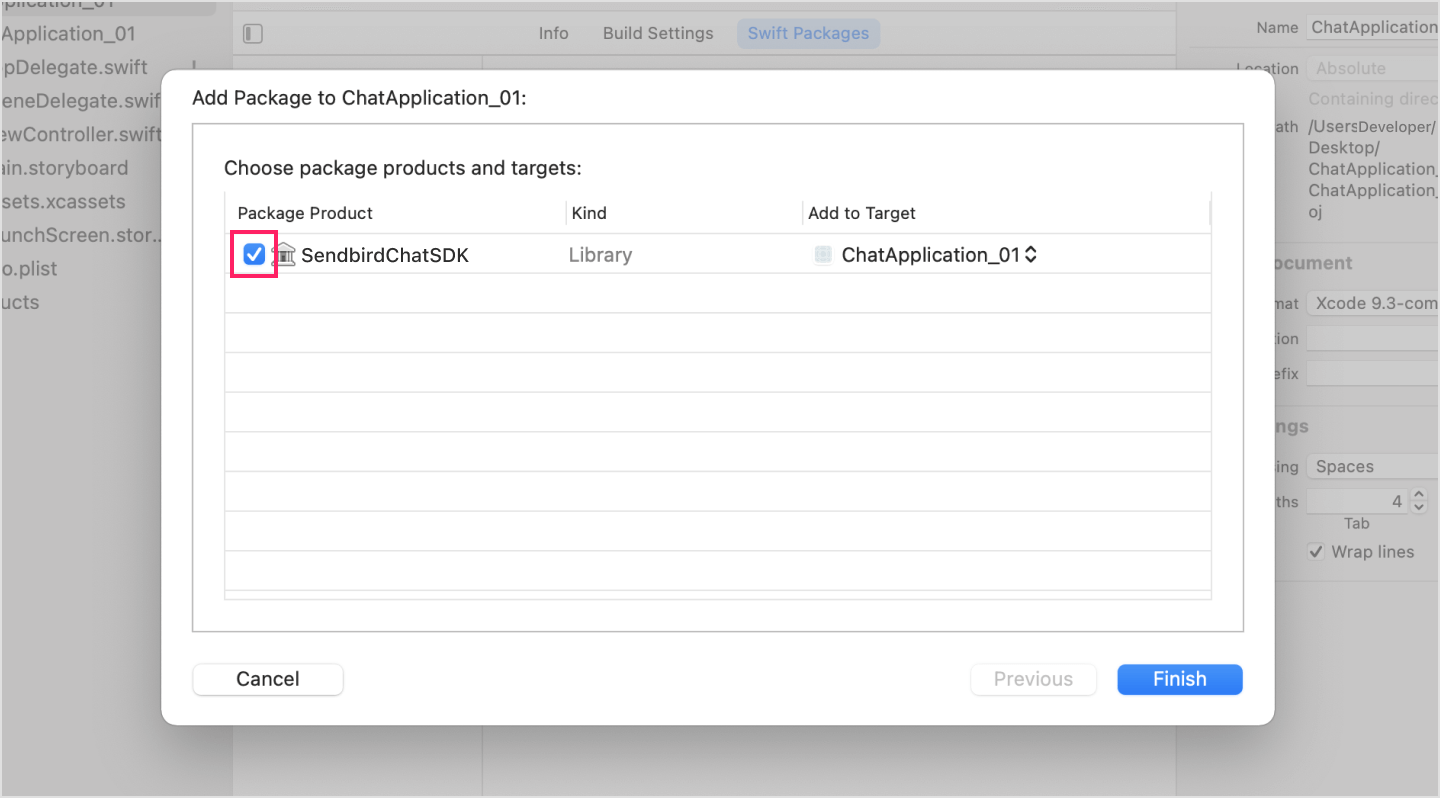Viewport: 1440px width, 798px height.
Task: Select Assets.xcassets in the file navigator
Action: click(x=63, y=201)
